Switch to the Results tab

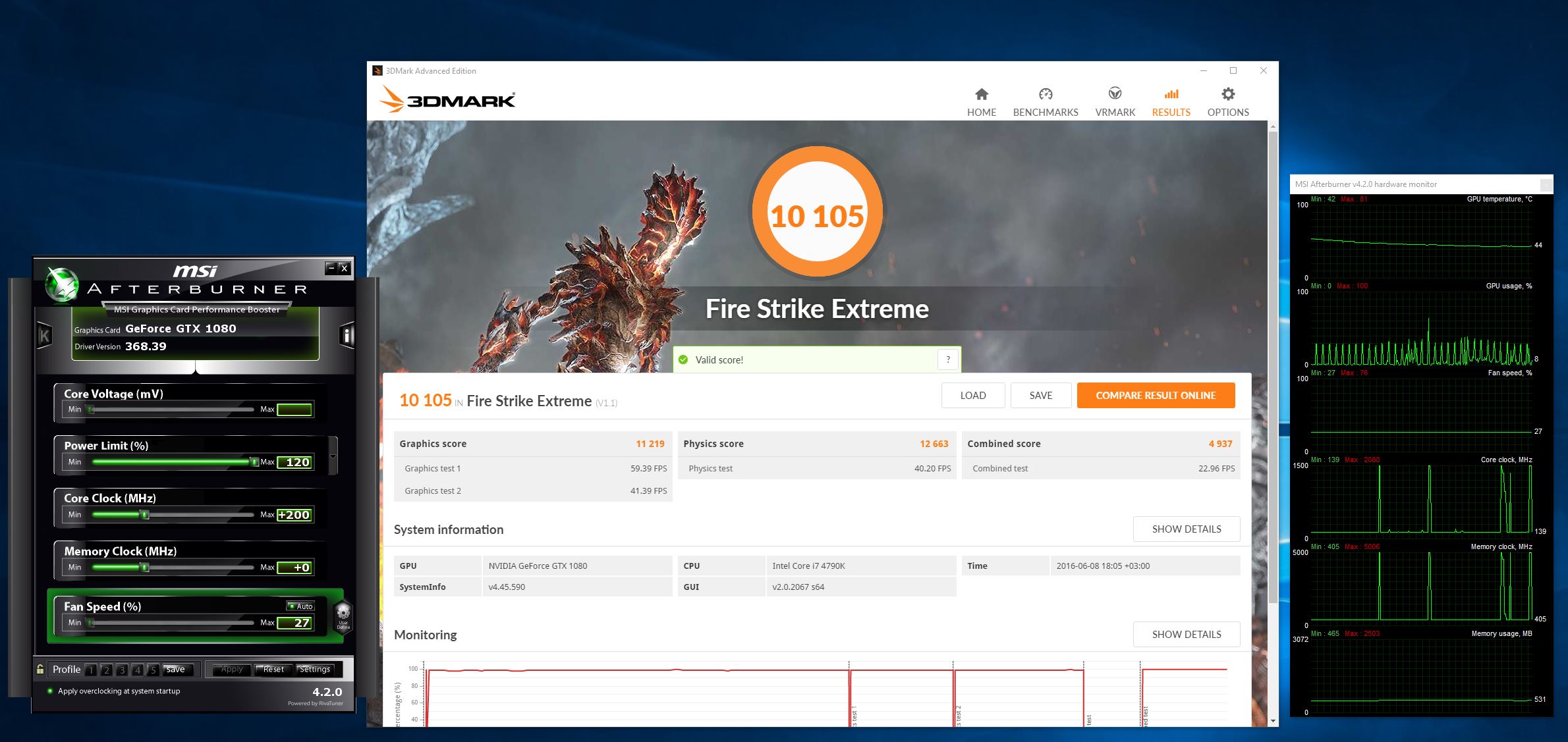click(1171, 102)
